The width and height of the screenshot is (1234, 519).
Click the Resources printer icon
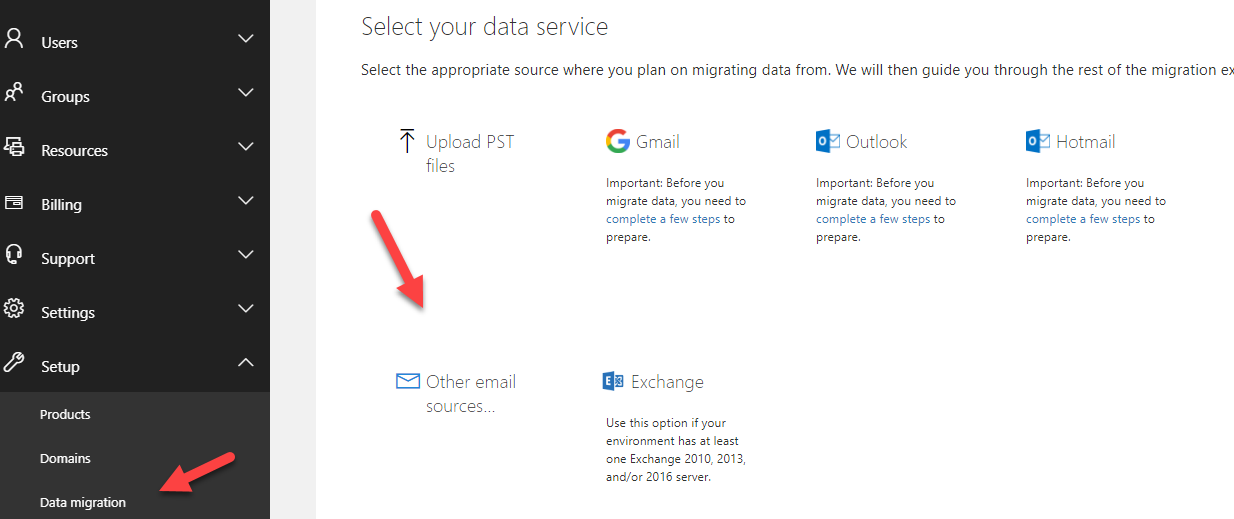(13, 147)
